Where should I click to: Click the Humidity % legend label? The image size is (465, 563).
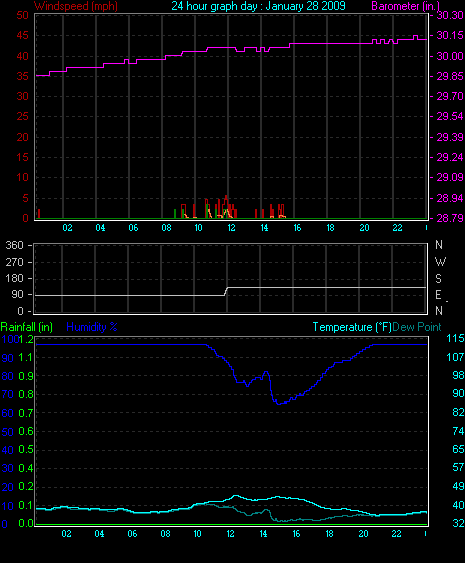coord(92,327)
